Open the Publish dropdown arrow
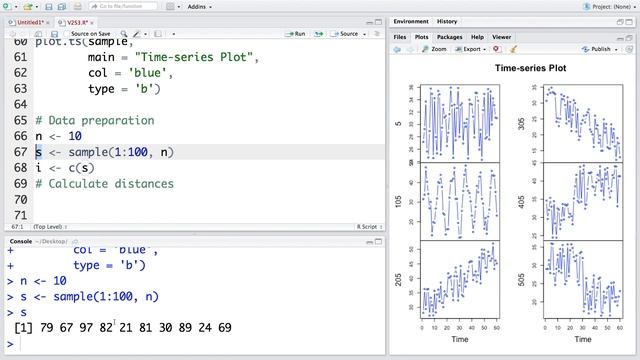Viewport: 640px width, 360px height. click(x=616, y=49)
